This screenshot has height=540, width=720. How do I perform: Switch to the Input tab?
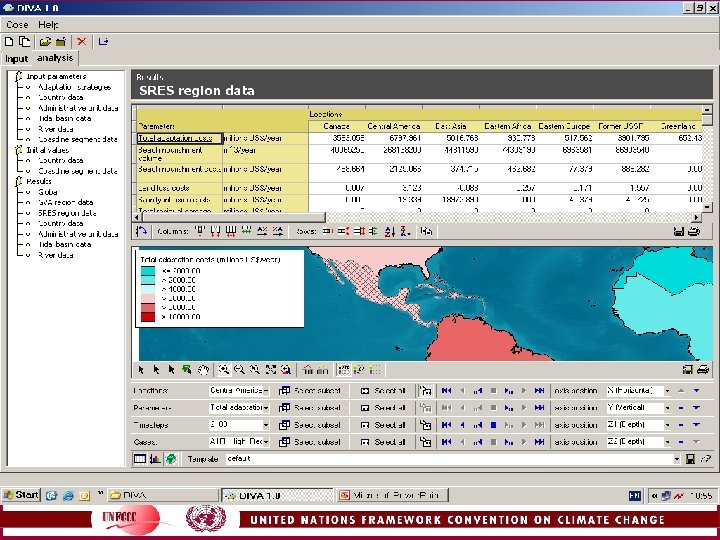coord(17,58)
